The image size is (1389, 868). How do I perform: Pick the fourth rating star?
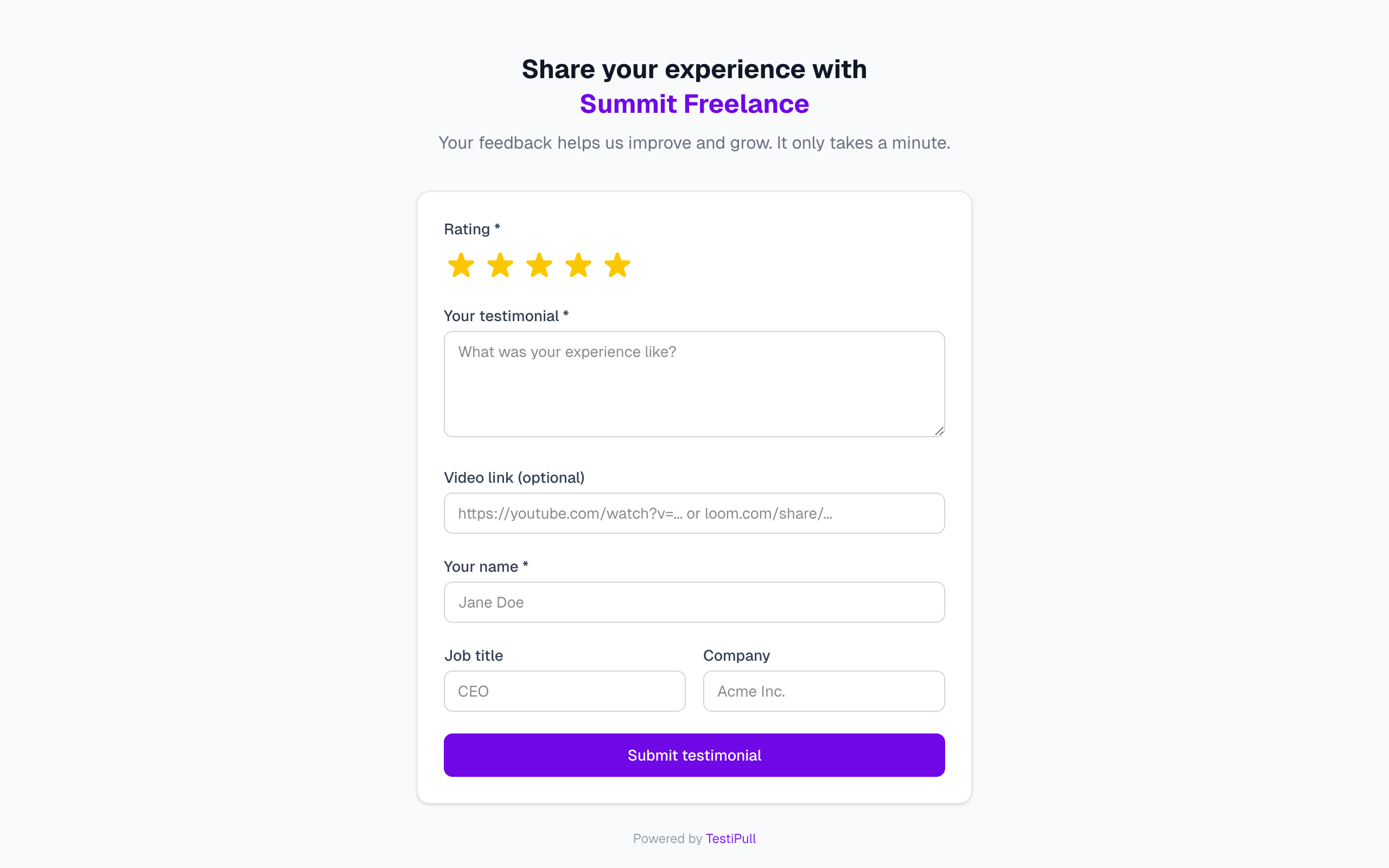[578, 265]
